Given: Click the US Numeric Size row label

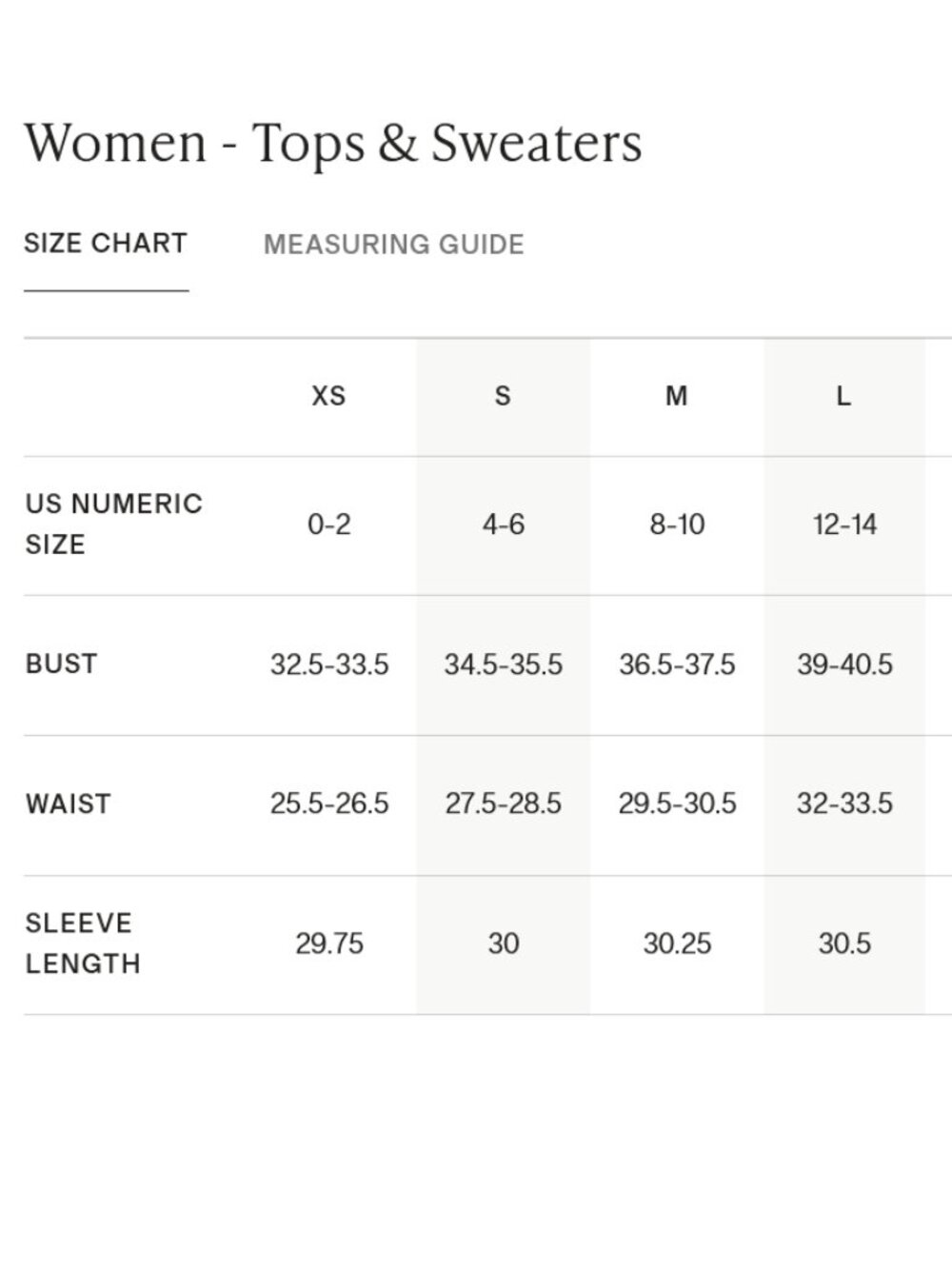Looking at the screenshot, I should coord(113,525).
